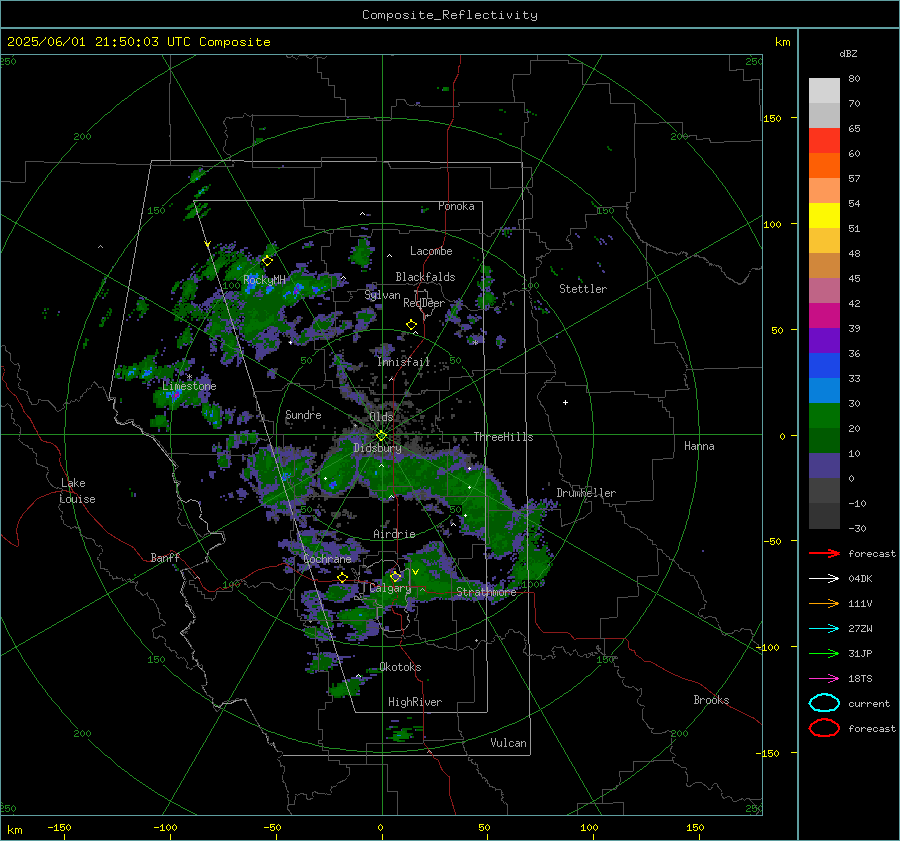Image resolution: width=900 pixels, height=841 pixels.
Task: Click the Sundre label
Action: pos(303,415)
